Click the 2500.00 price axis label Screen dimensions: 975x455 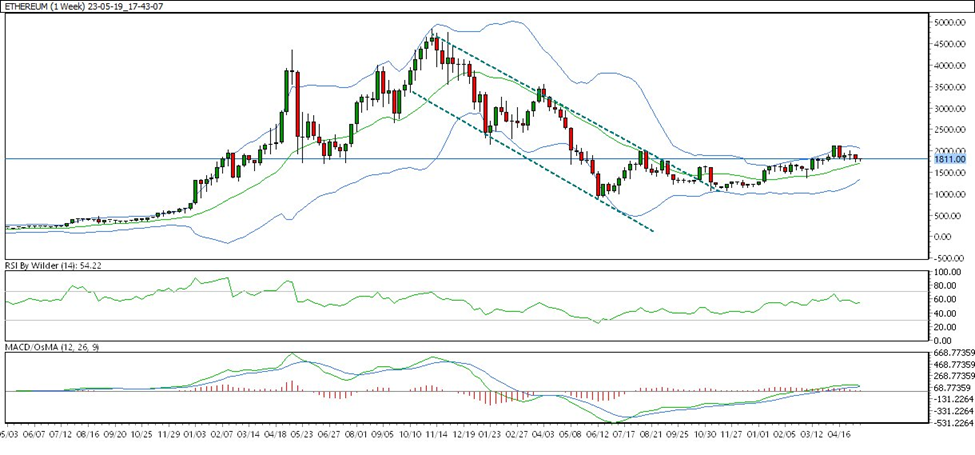pos(949,131)
